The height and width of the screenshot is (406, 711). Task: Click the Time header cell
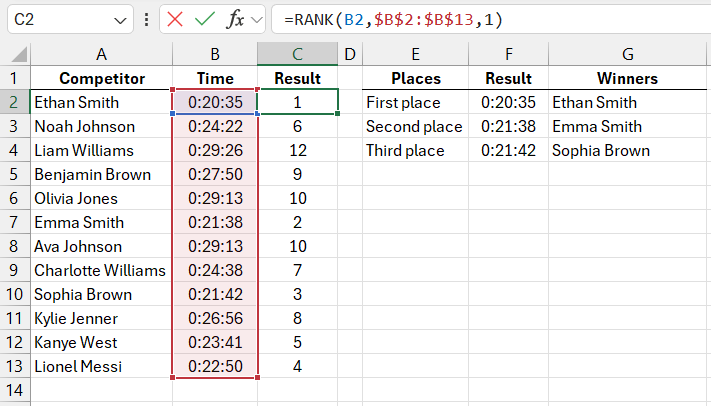pyautogui.click(x=215, y=78)
